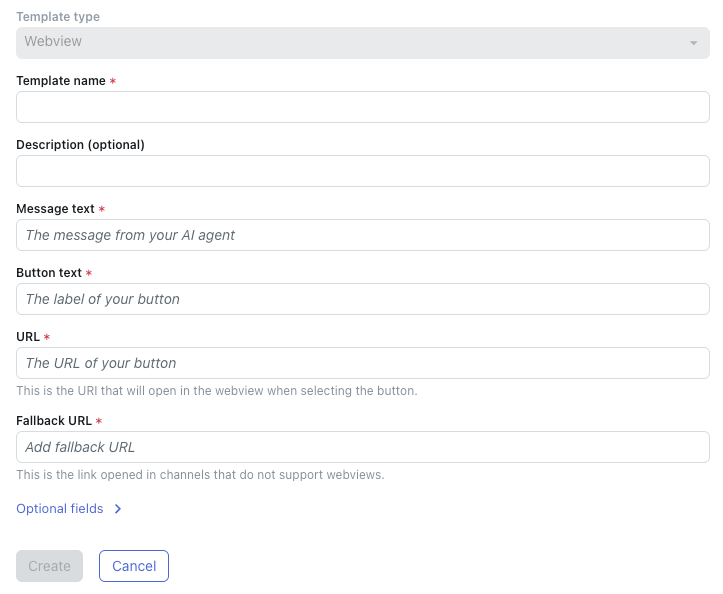The image size is (723, 594).
Task: Click the URL of your button field
Action: (x=362, y=363)
